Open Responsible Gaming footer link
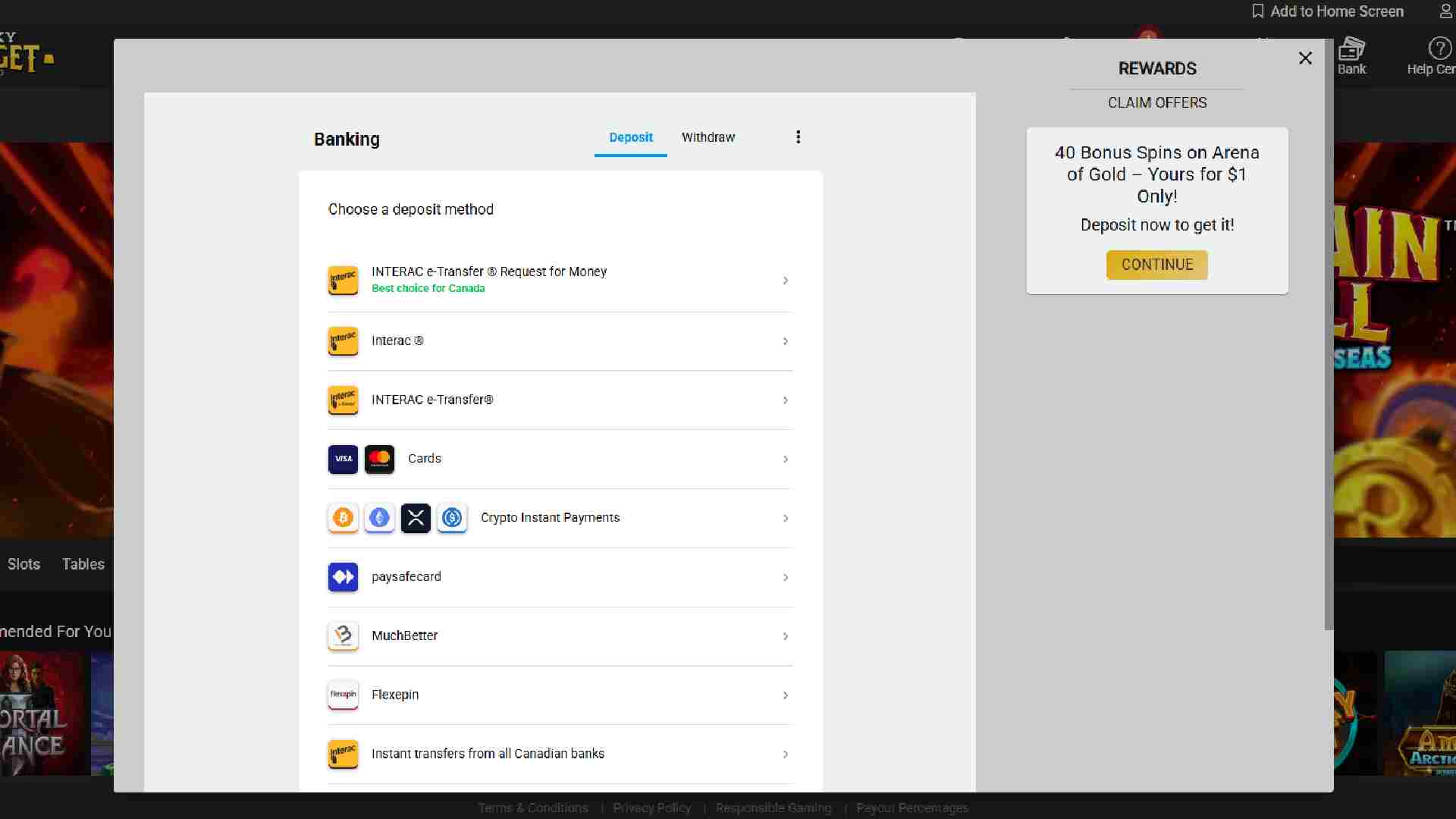 tap(773, 808)
